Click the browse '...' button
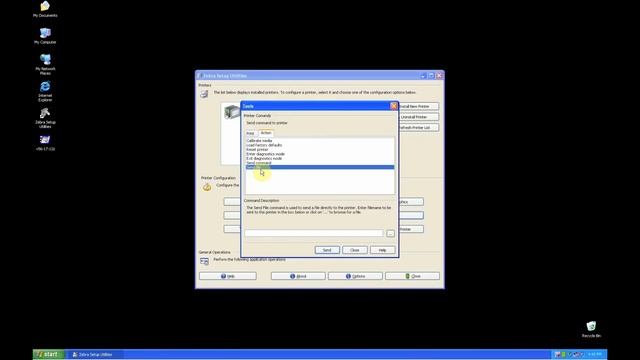The height and width of the screenshot is (360, 640). (391, 233)
